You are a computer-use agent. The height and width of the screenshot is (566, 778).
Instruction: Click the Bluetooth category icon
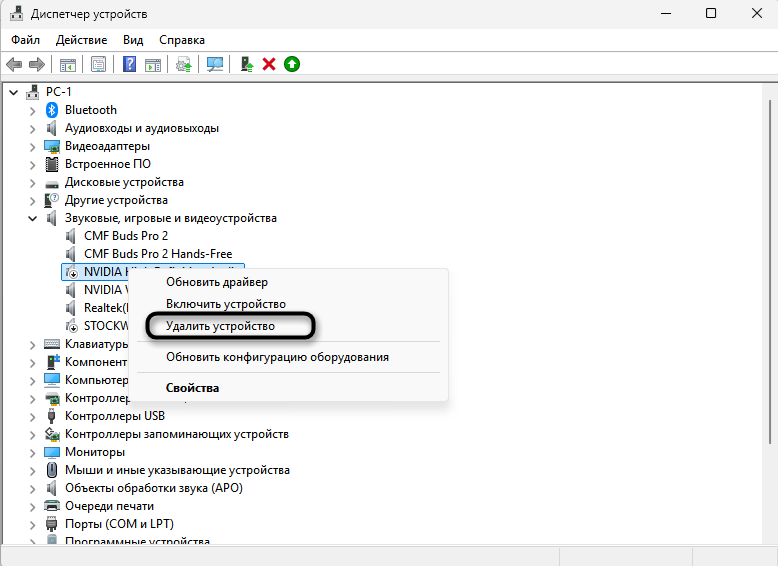[52, 110]
